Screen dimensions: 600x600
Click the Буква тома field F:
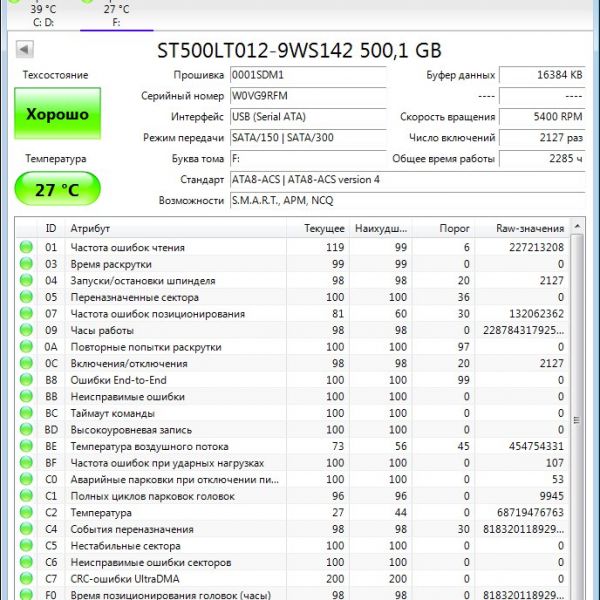308,158
